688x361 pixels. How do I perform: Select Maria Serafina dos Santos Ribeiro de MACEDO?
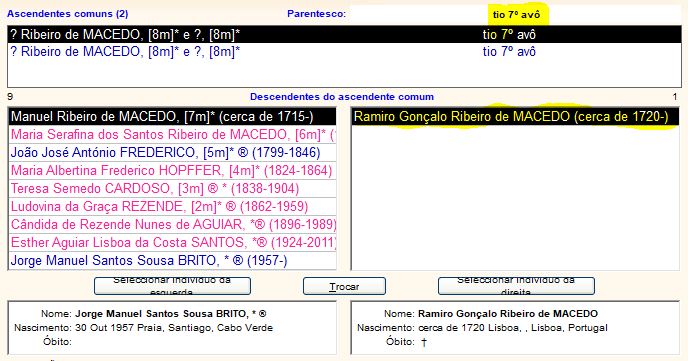[172, 135]
